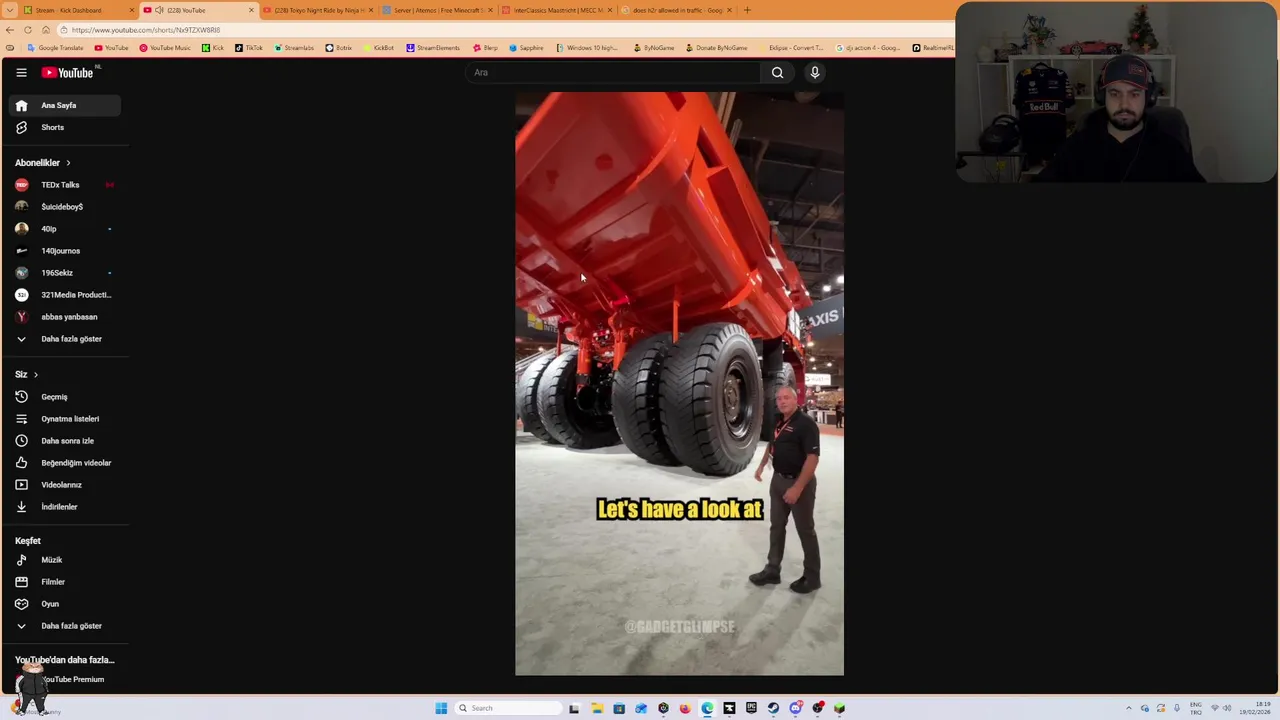Open İndirilenler downloads
The height and width of the screenshot is (720, 1280).
(64, 507)
